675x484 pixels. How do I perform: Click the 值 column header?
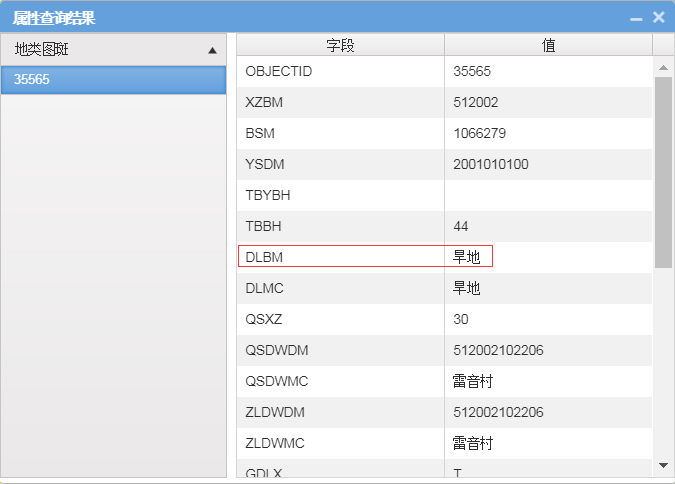[x=548, y=45]
